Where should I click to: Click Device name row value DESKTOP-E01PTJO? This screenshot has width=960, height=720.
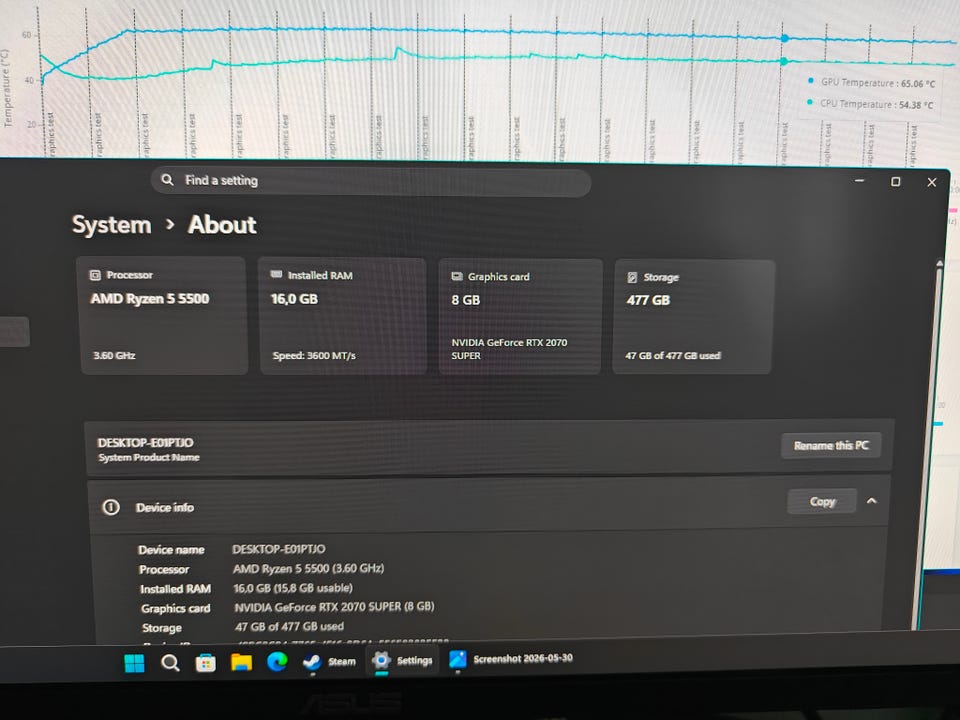(x=279, y=549)
